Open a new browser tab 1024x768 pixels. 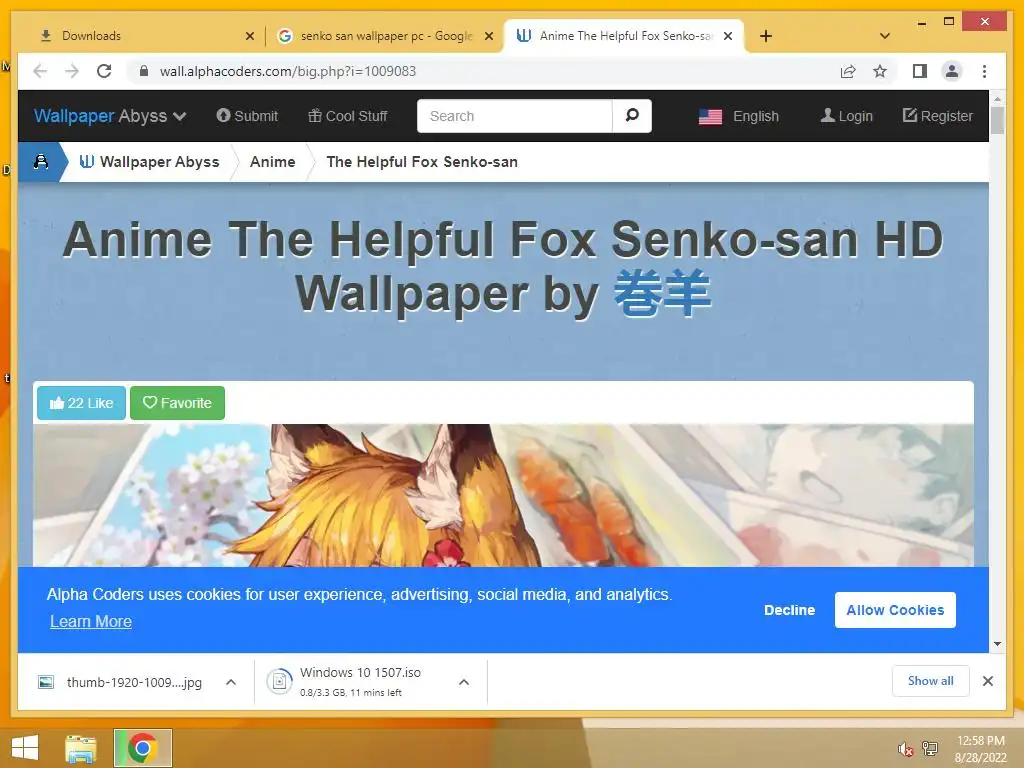pos(766,36)
